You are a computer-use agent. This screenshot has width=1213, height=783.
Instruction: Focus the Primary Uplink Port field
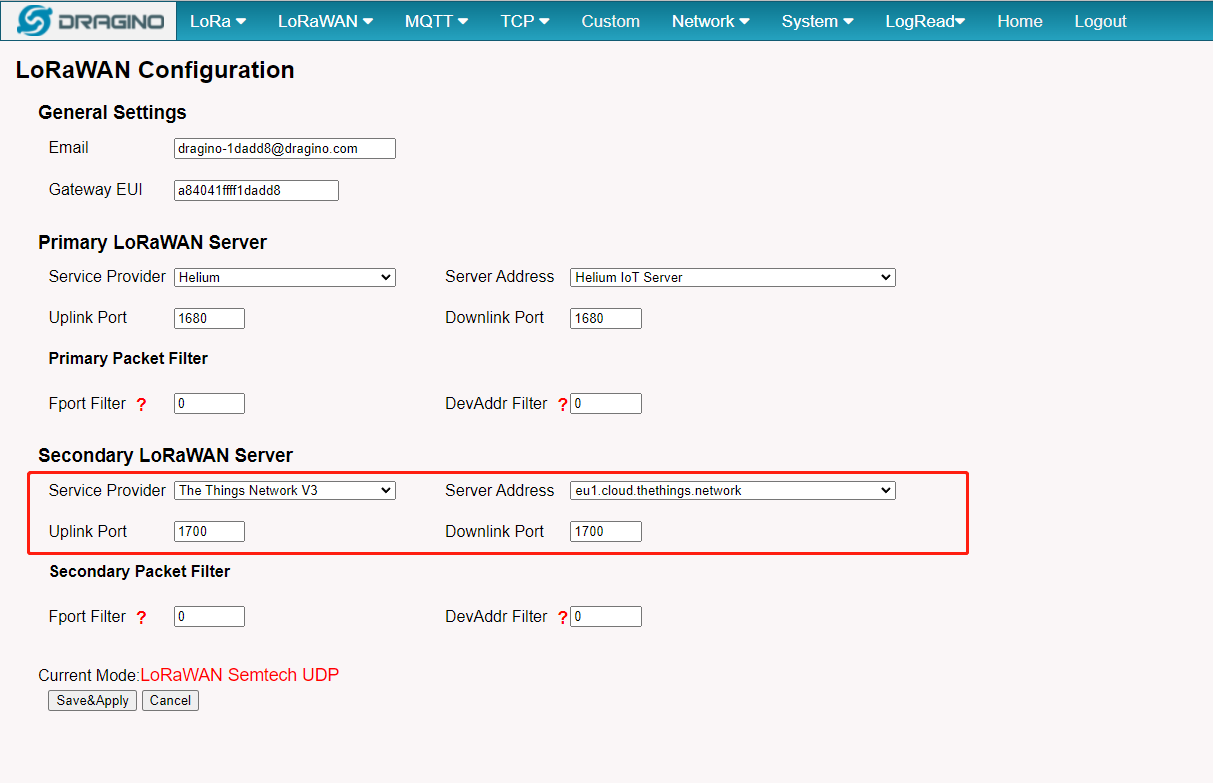[209, 318]
